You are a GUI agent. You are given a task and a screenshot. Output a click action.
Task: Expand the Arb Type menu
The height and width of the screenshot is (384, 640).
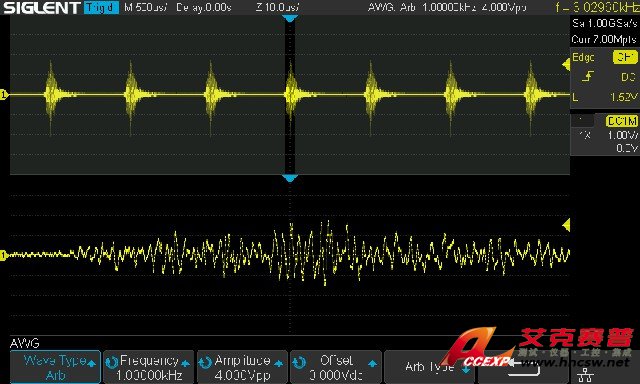pyautogui.click(x=430, y=367)
